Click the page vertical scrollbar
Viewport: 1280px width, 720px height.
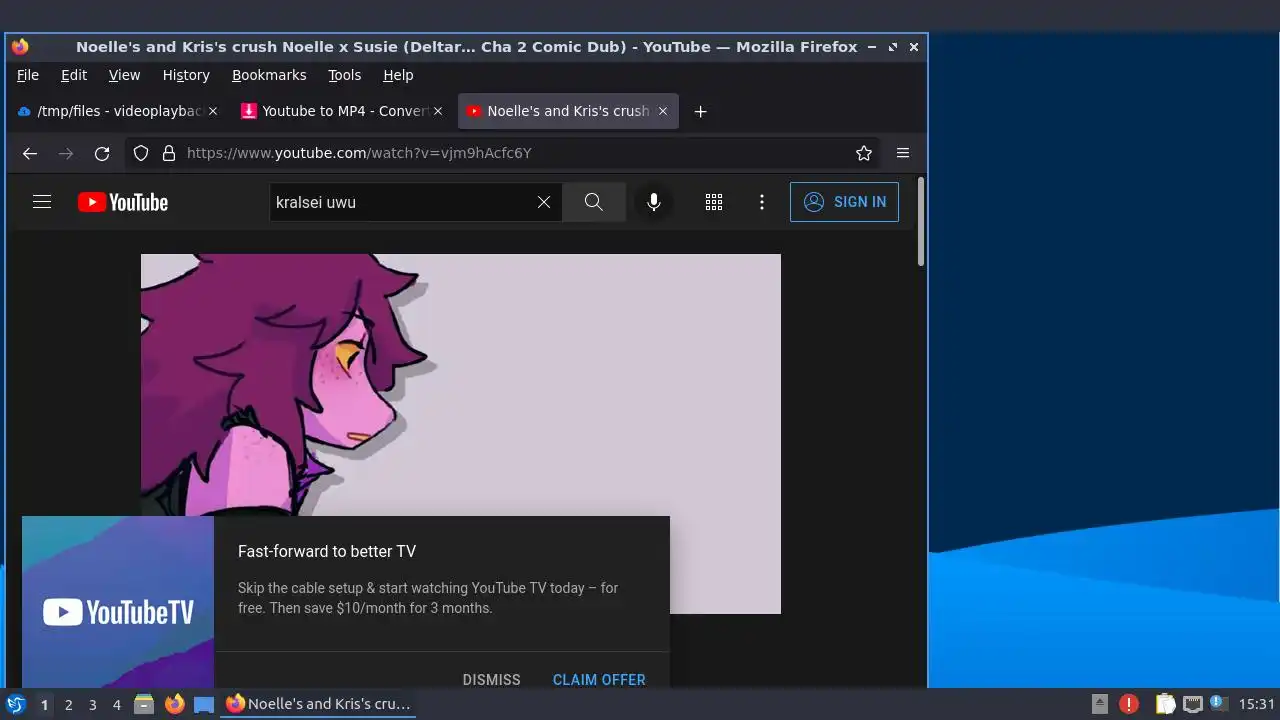tap(920, 222)
